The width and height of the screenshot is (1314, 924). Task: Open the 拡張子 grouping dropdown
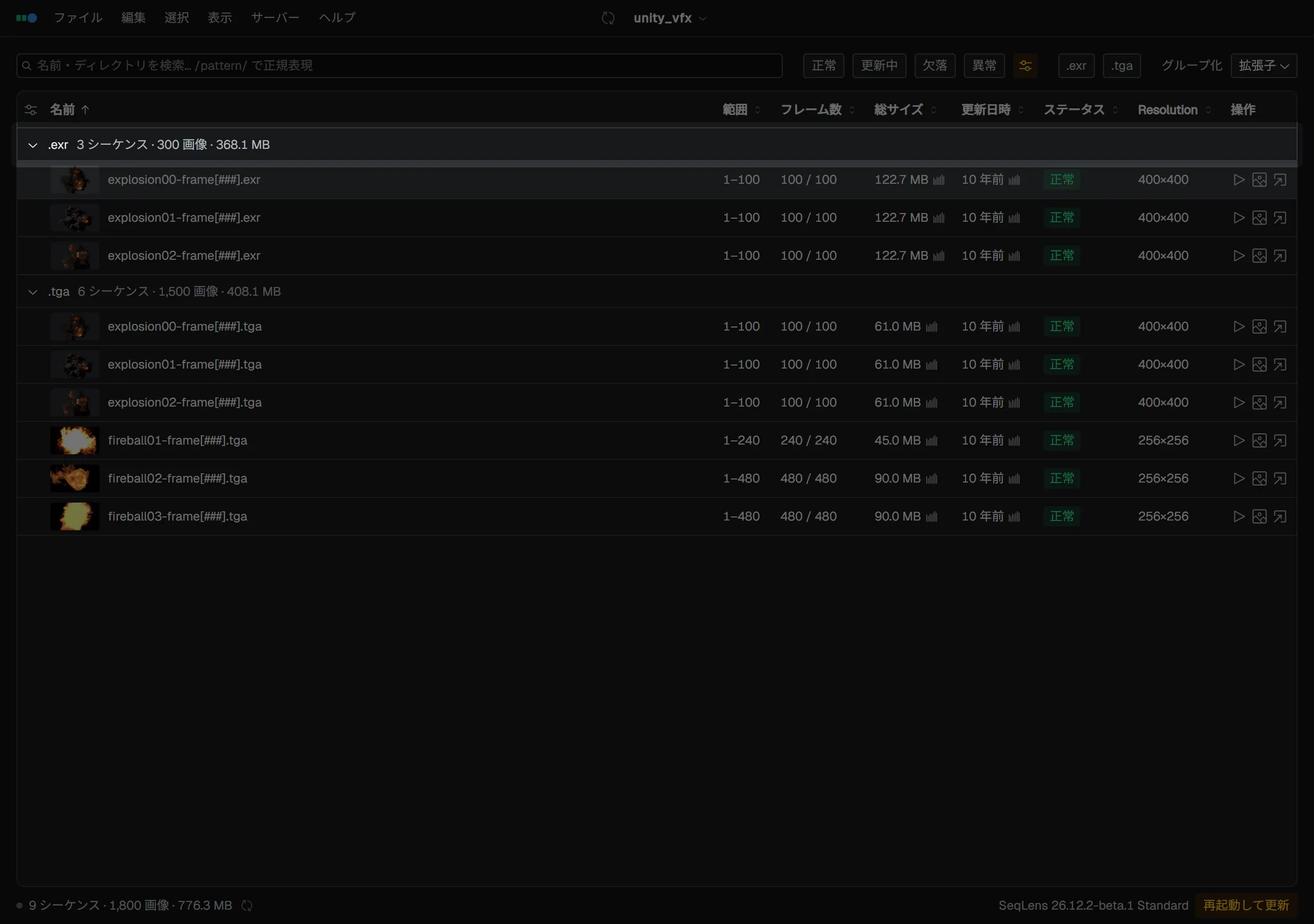coord(1264,66)
